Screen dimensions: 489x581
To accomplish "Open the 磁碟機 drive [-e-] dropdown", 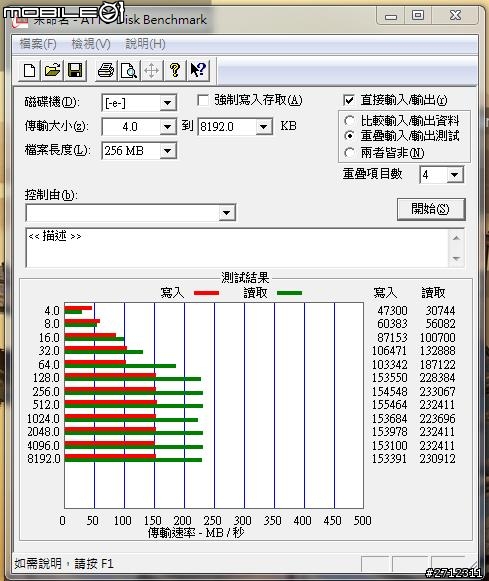I will click(x=168, y=103).
